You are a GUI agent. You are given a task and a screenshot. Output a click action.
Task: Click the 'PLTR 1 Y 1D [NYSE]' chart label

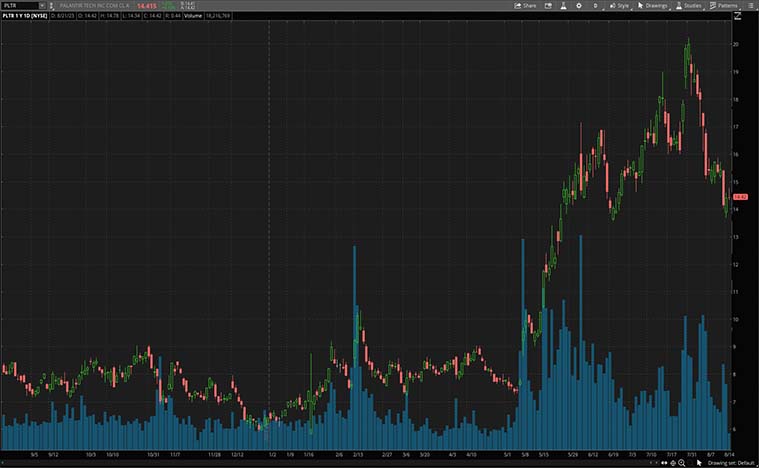pos(25,15)
